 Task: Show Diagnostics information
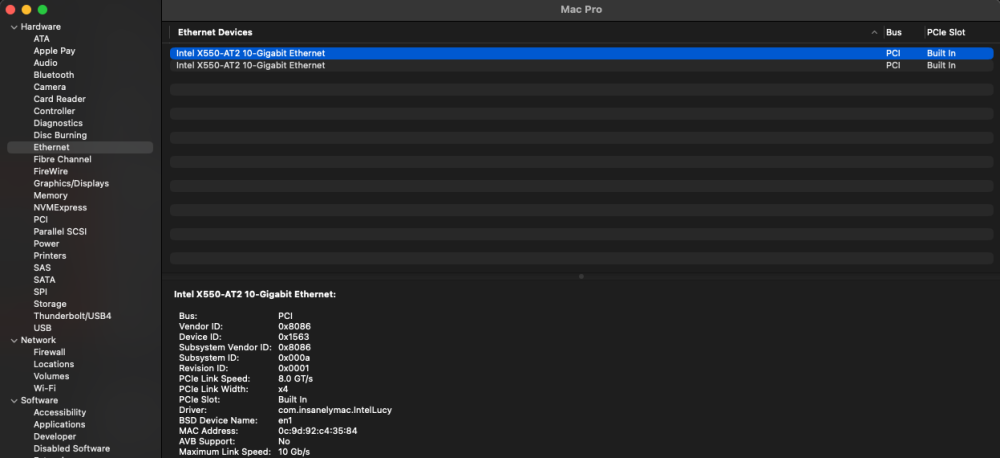[58, 123]
